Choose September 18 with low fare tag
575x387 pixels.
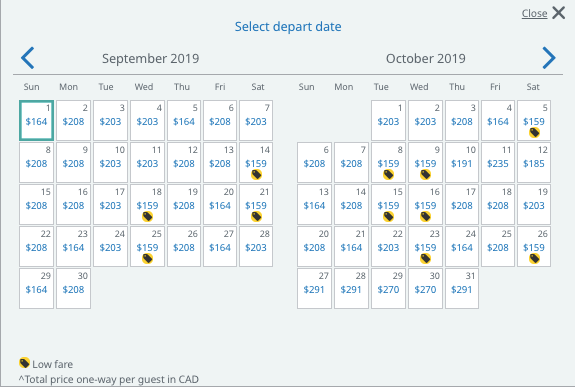147,204
